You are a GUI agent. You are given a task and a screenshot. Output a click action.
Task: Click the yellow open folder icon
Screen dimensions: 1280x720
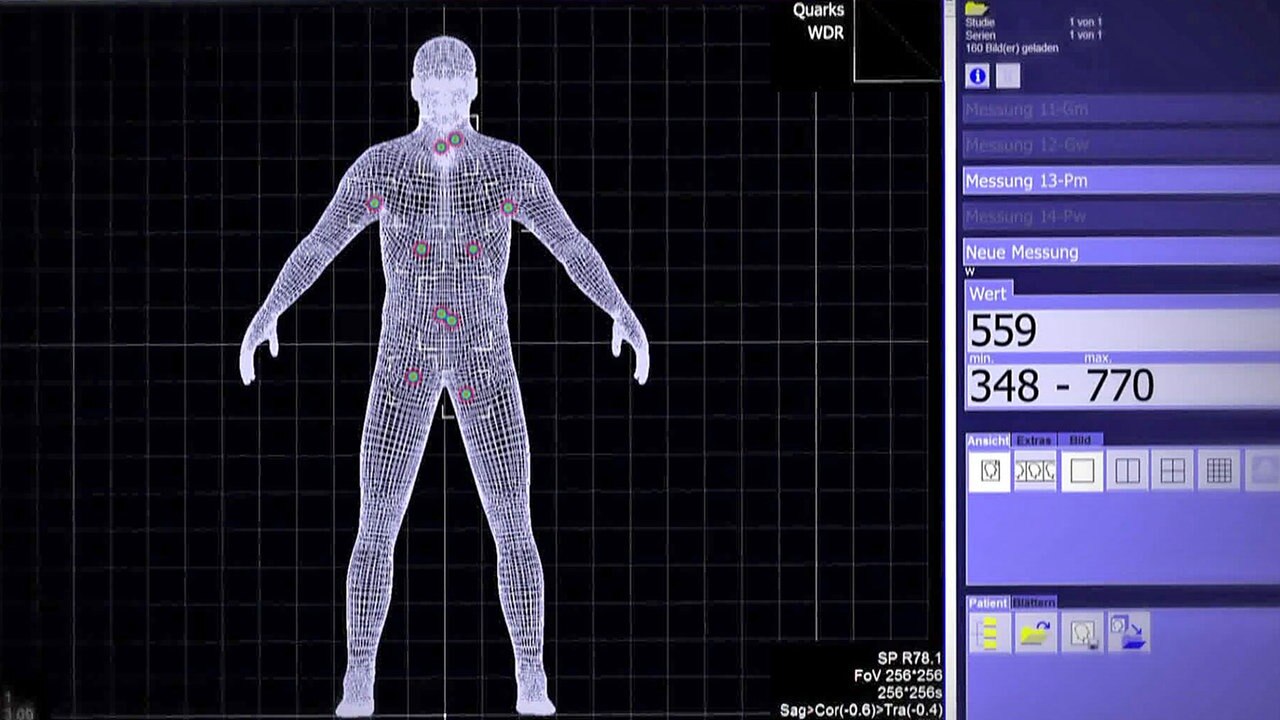(1035, 633)
